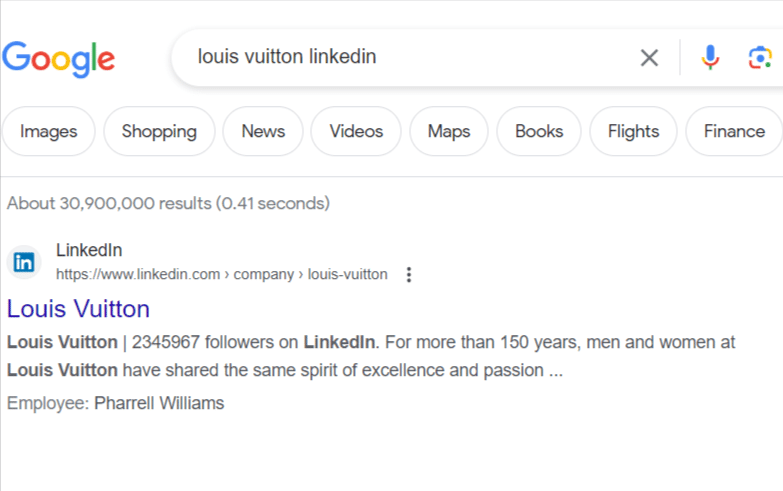The height and width of the screenshot is (491, 783).
Task: Focus the search input field
Action: [400, 57]
